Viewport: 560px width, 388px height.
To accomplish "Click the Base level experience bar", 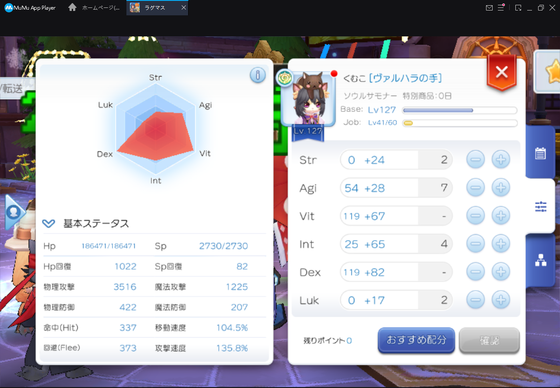I will (460, 110).
